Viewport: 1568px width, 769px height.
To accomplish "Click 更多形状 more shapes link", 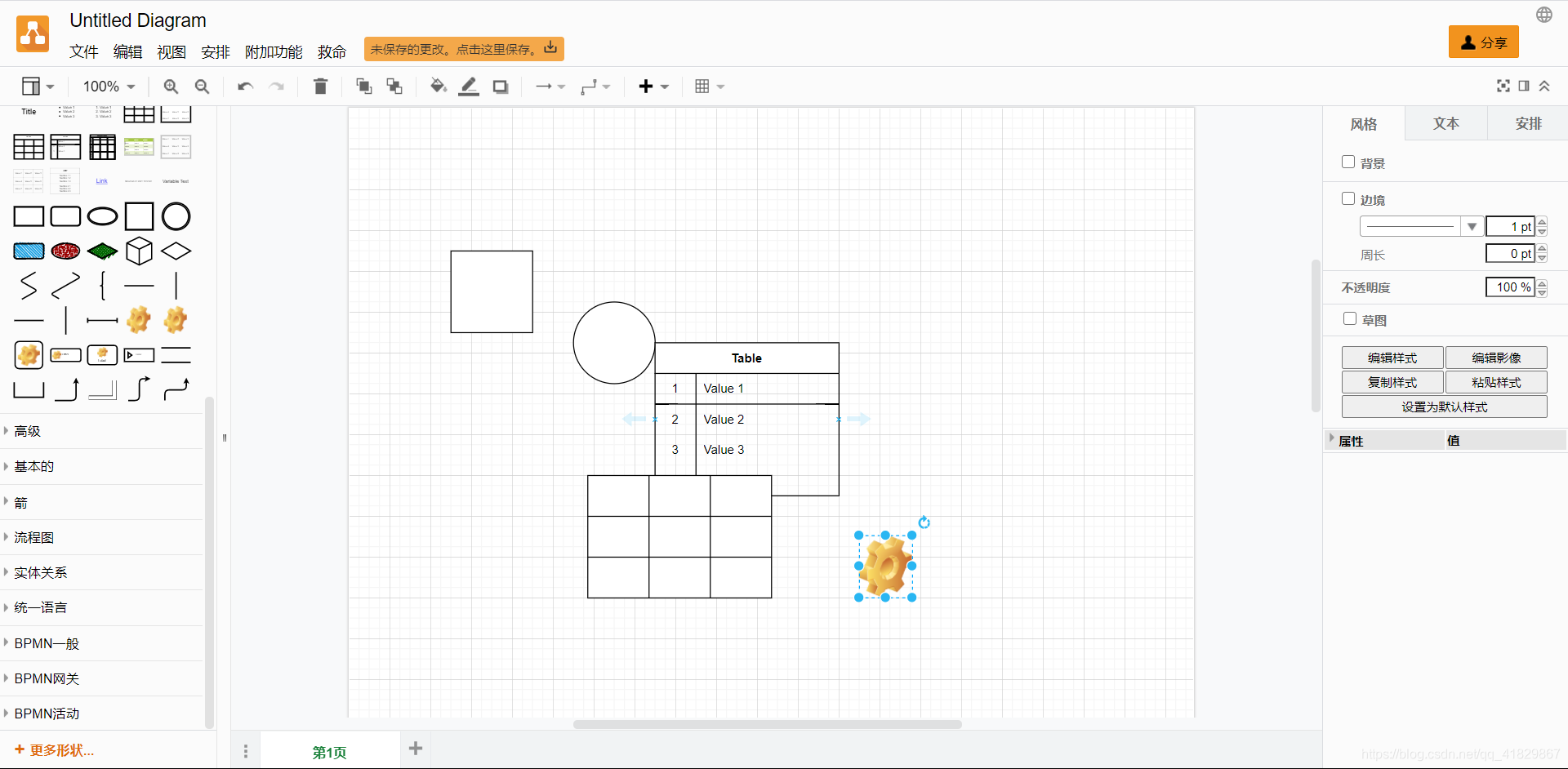I will coord(55,749).
